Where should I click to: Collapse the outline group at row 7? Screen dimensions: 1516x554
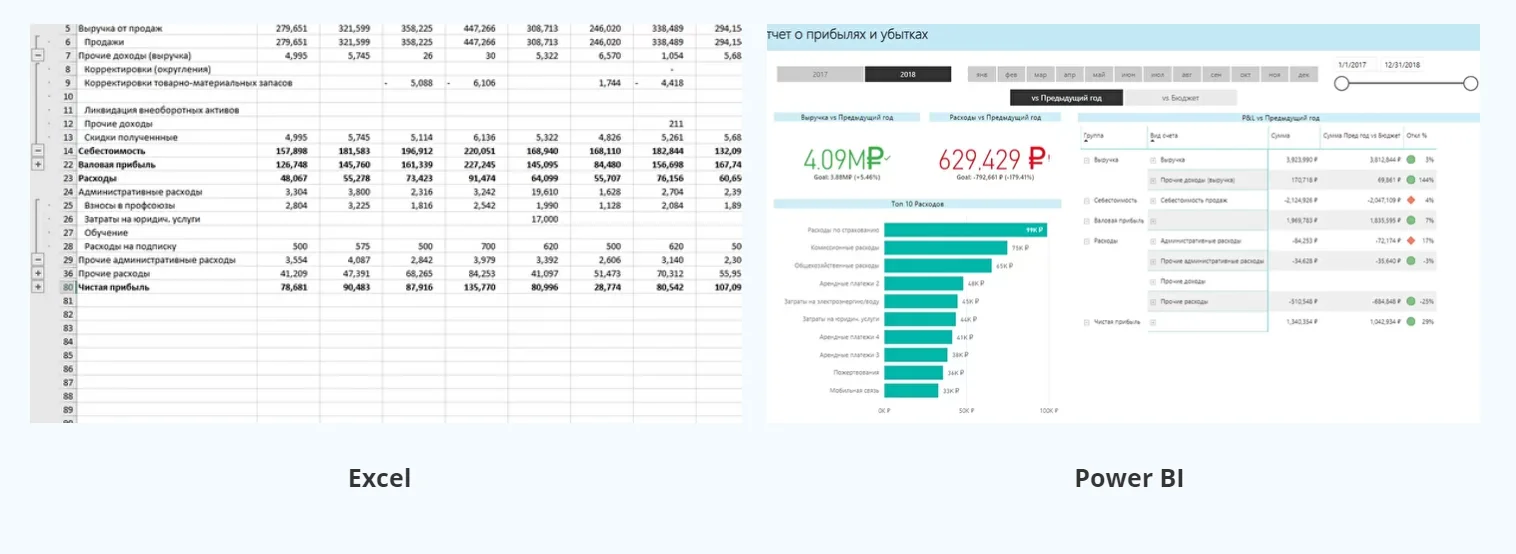click(x=38, y=56)
